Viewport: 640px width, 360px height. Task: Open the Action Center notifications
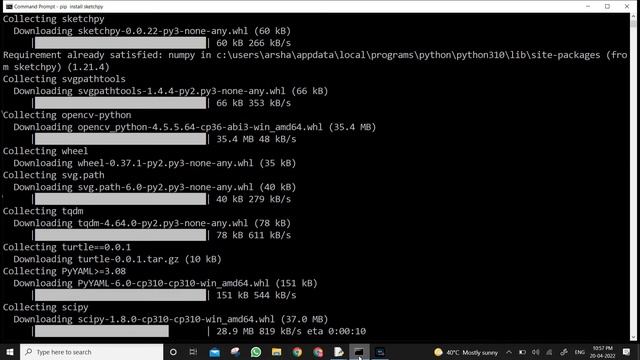(627, 352)
